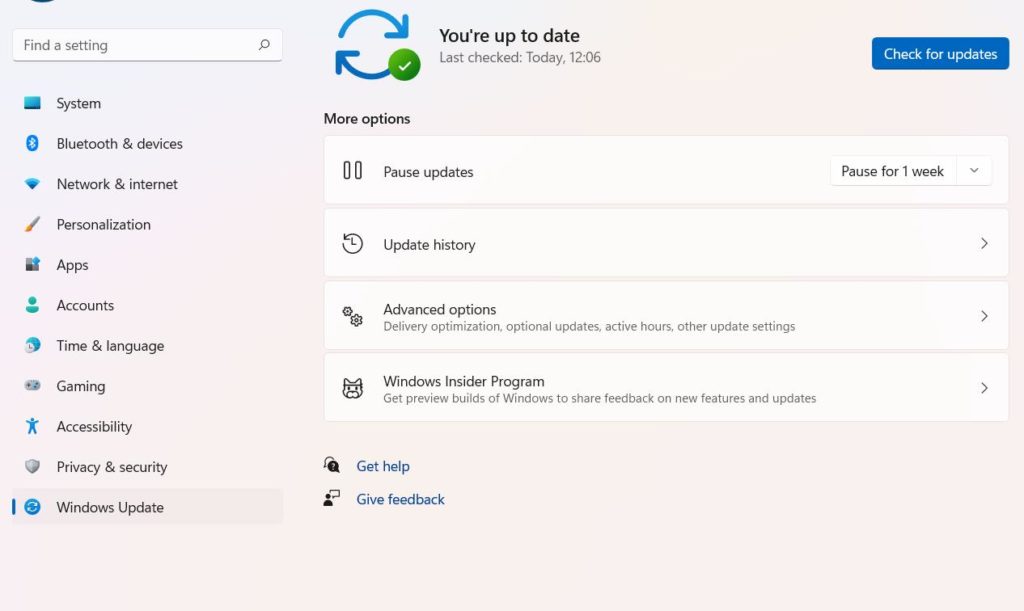Click 'Get preview builds of Windows' description

click(600, 398)
